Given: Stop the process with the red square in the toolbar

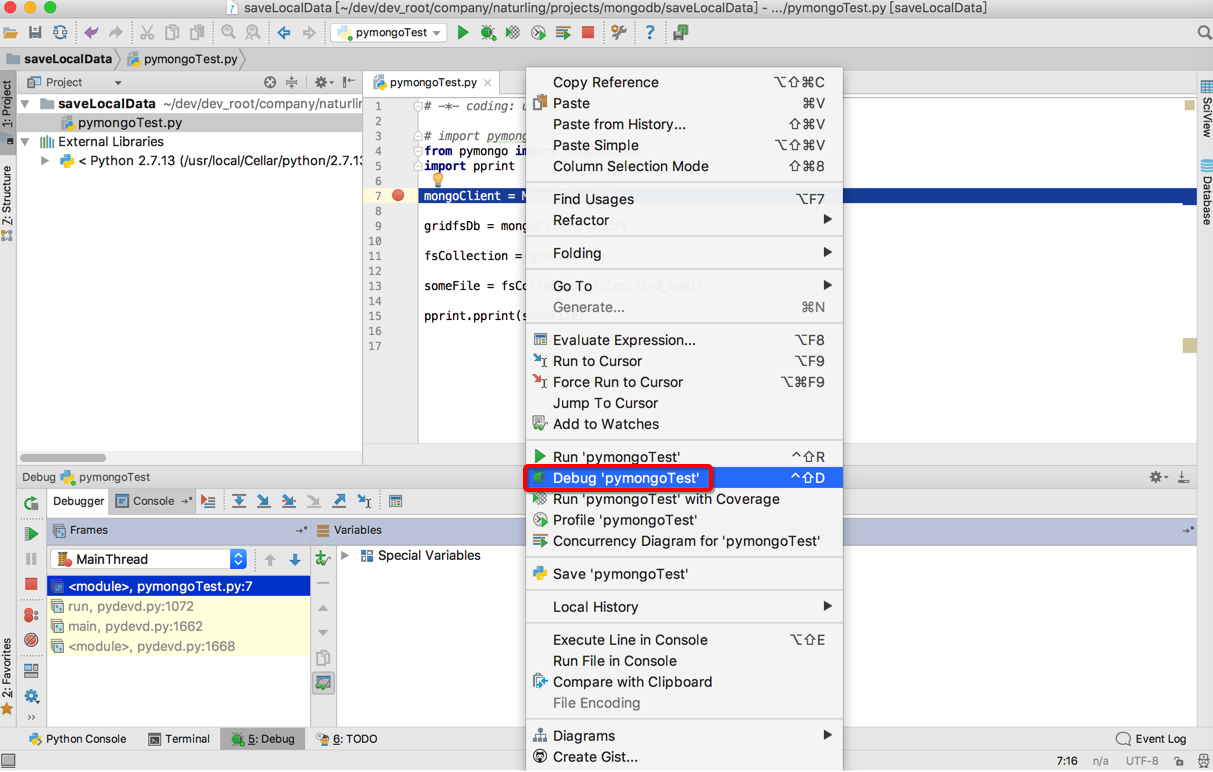Looking at the screenshot, I should [588, 33].
